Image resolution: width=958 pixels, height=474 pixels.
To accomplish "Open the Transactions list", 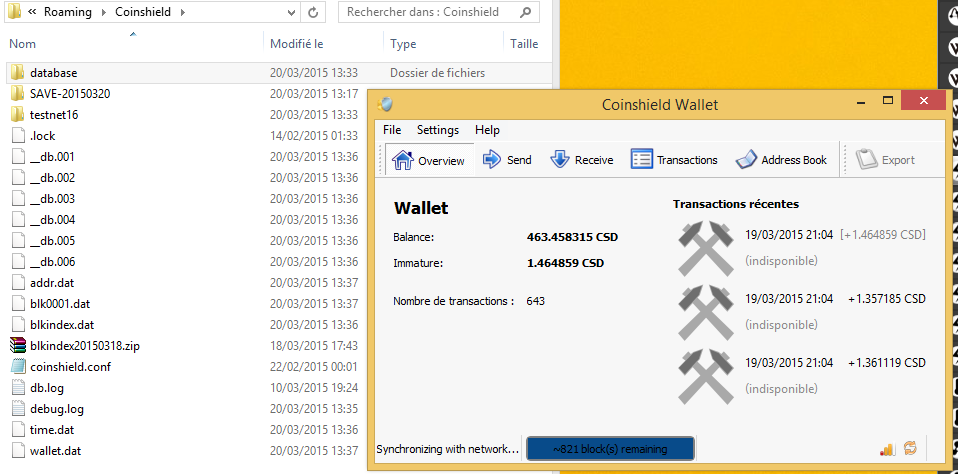I will pyautogui.click(x=674, y=160).
